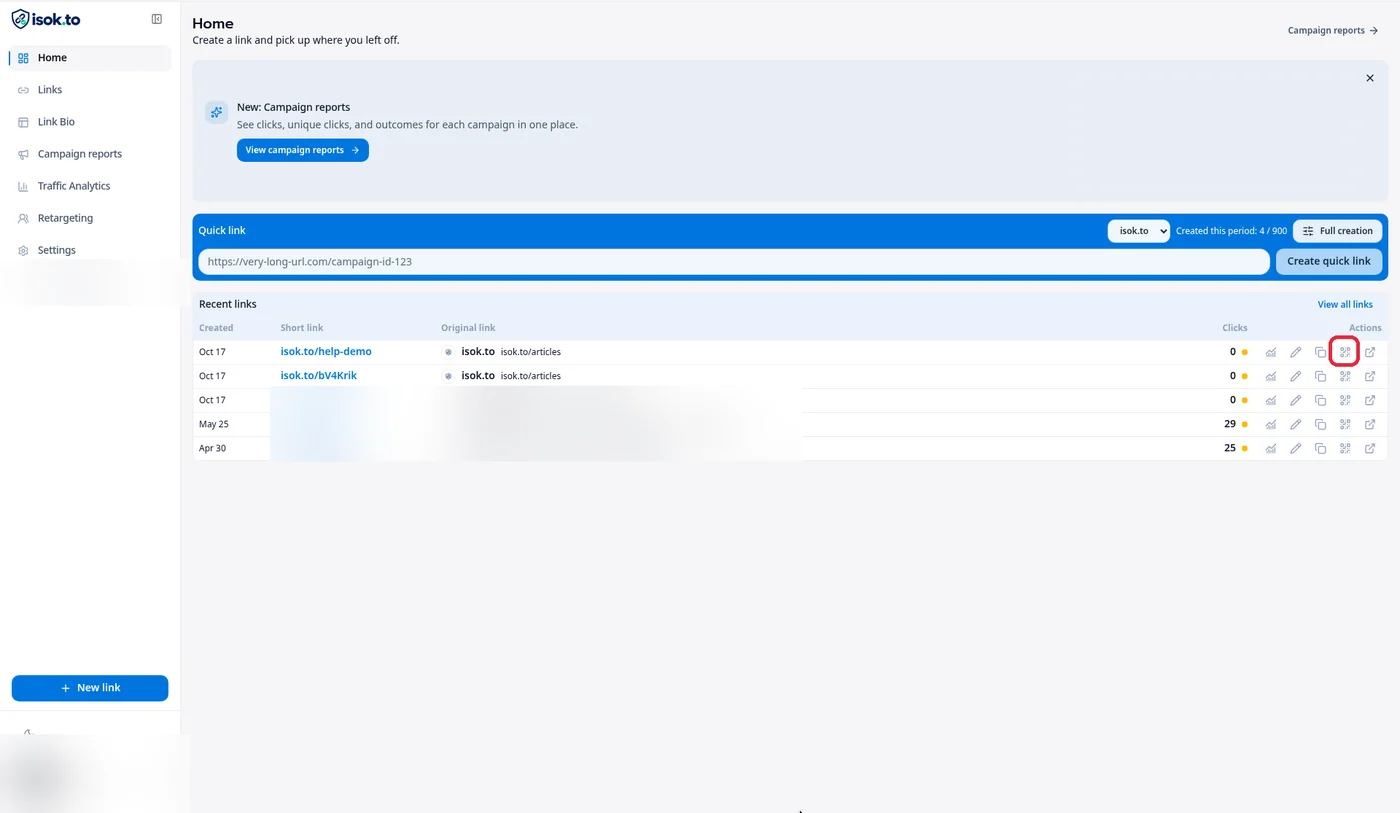Open analytics chart for isok.to/help-demo
The width and height of the screenshot is (1400, 813).
[x=1271, y=352]
